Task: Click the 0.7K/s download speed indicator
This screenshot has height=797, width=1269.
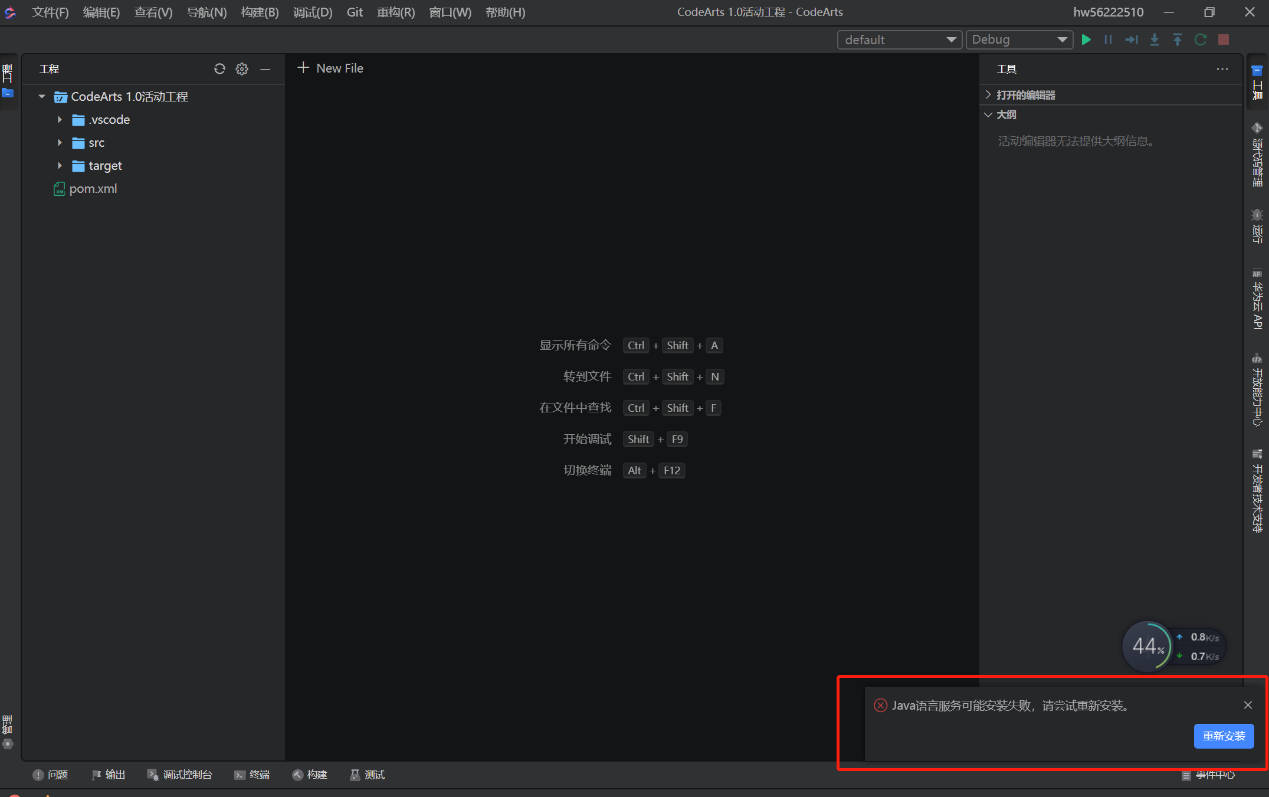Action: click(x=1198, y=657)
